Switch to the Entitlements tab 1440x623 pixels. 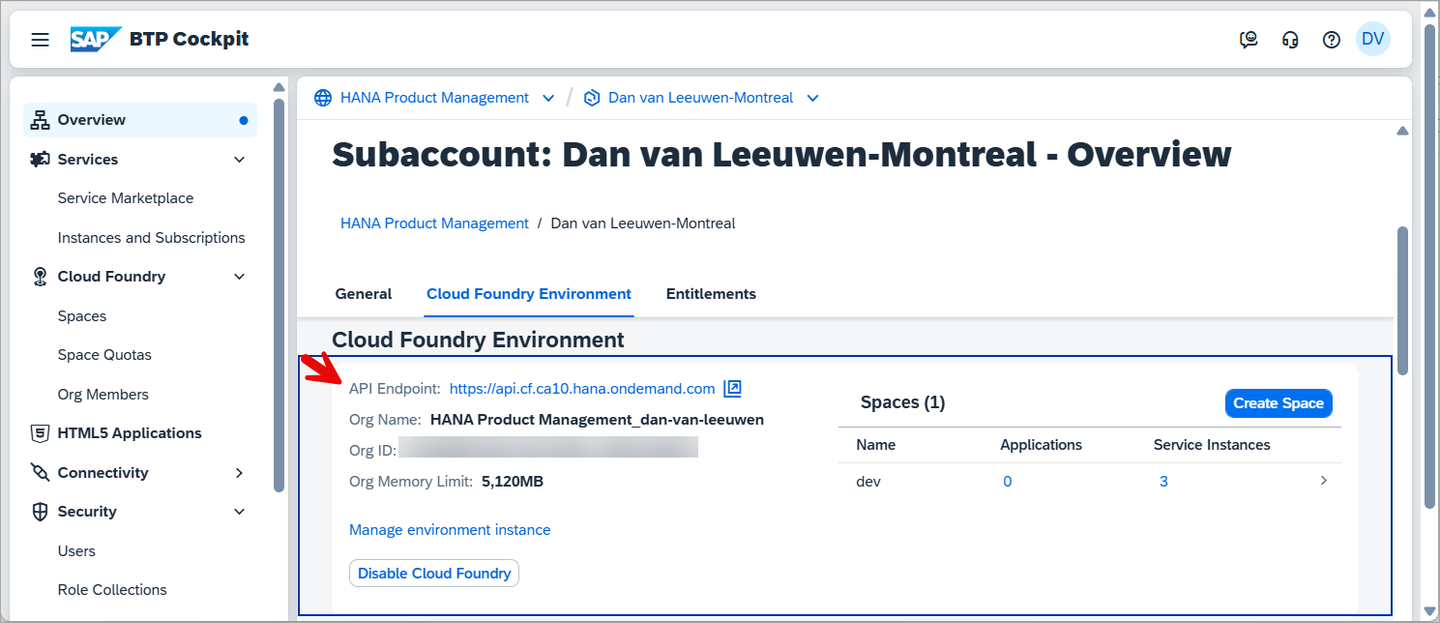[711, 294]
